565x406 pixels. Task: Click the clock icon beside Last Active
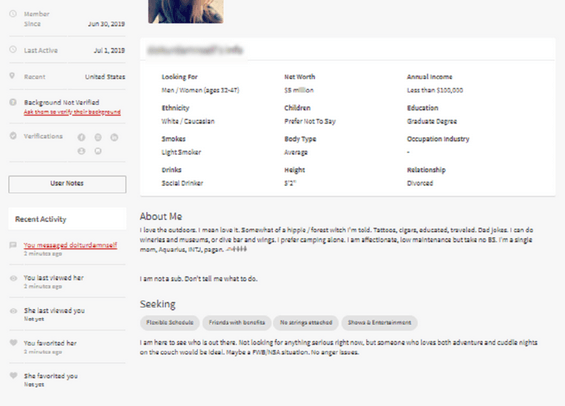13,49
